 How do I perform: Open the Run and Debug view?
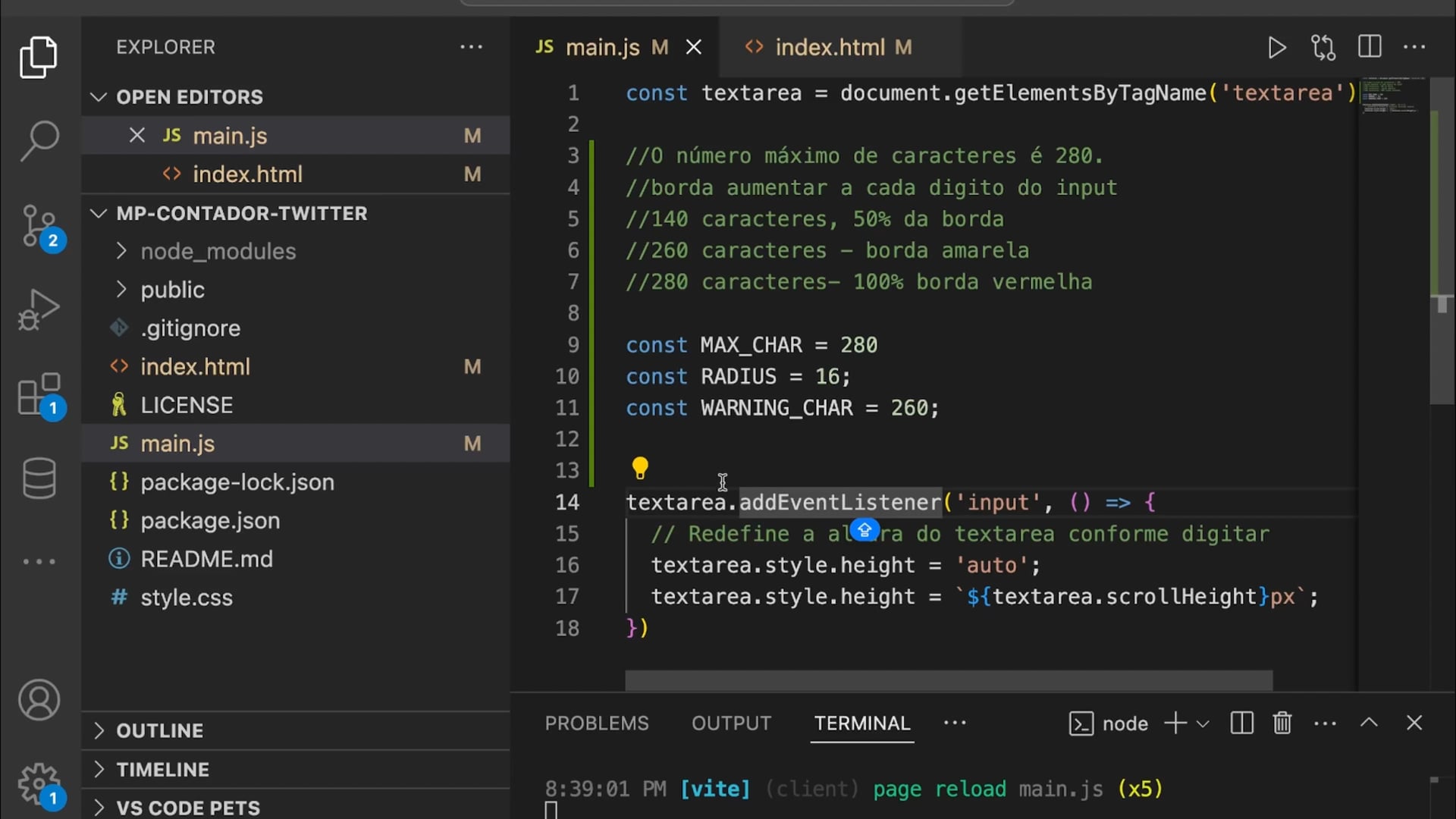point(39,309)
